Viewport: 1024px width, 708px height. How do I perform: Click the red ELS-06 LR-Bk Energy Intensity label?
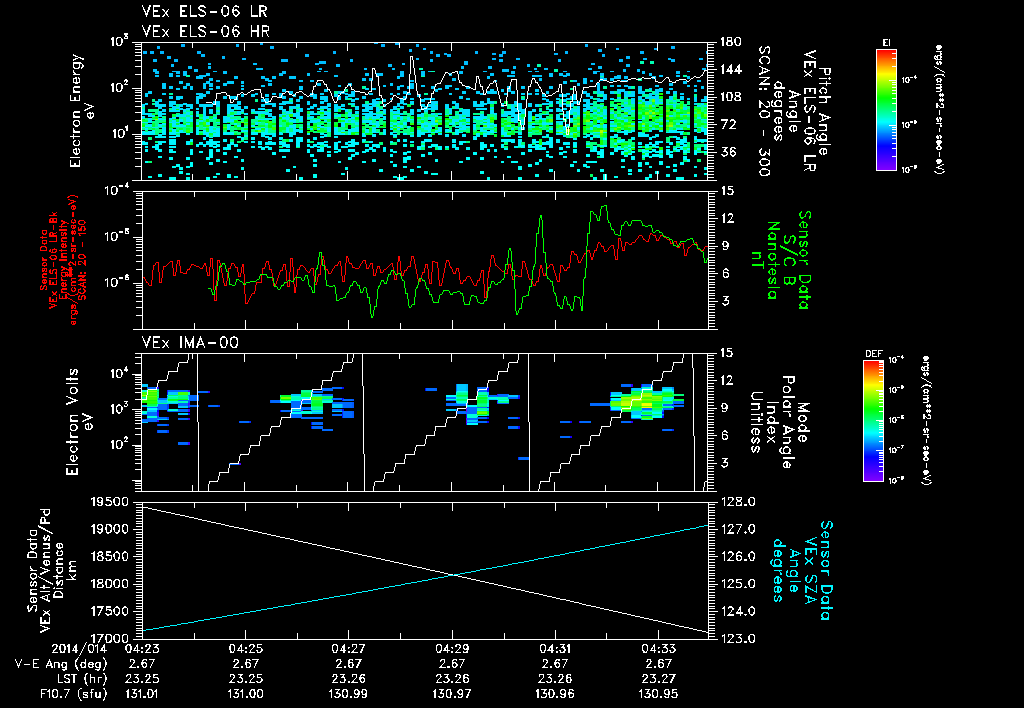point(62,260)
